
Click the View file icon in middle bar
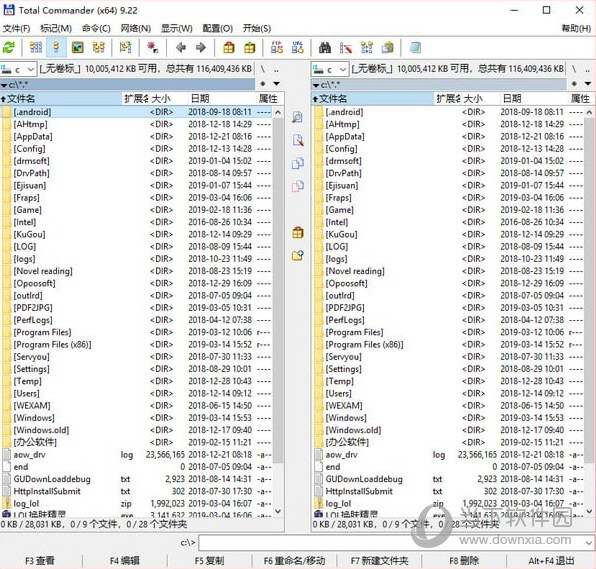(x=298, y=117)
